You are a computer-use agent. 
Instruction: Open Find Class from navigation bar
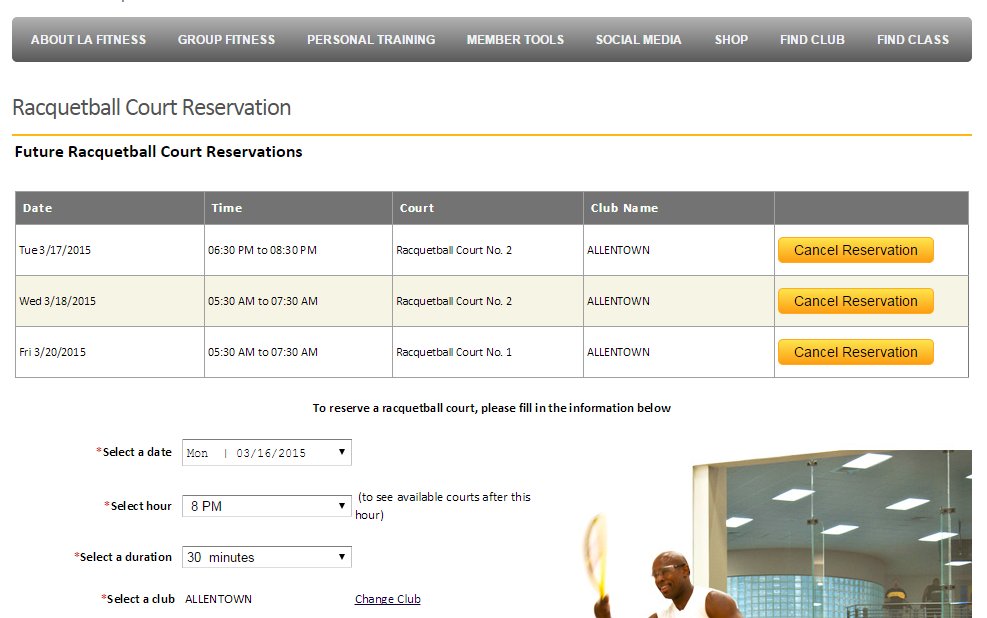[912, 40]
